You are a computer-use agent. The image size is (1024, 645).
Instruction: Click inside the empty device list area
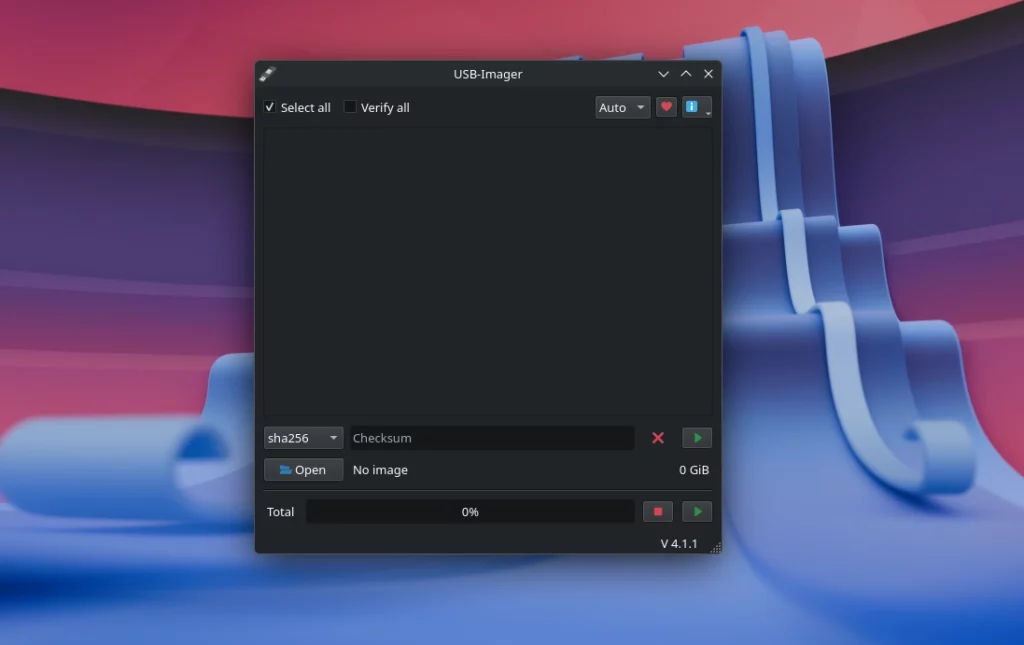click(488, 271)
